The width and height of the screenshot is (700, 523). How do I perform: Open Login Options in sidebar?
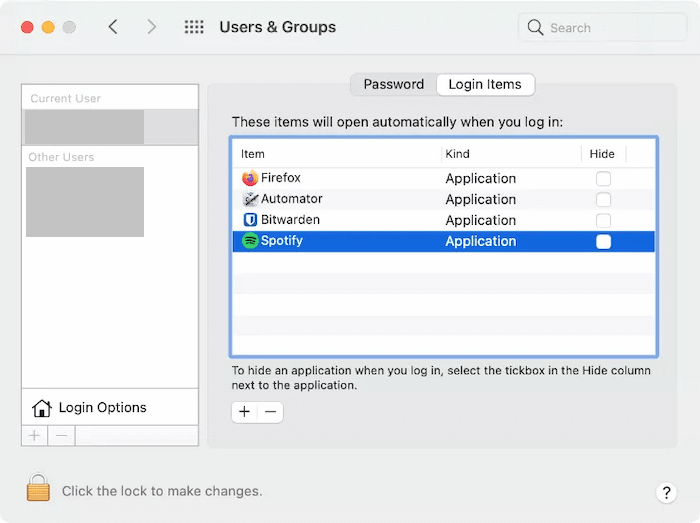pyautogui.click(x=110, y=407)
